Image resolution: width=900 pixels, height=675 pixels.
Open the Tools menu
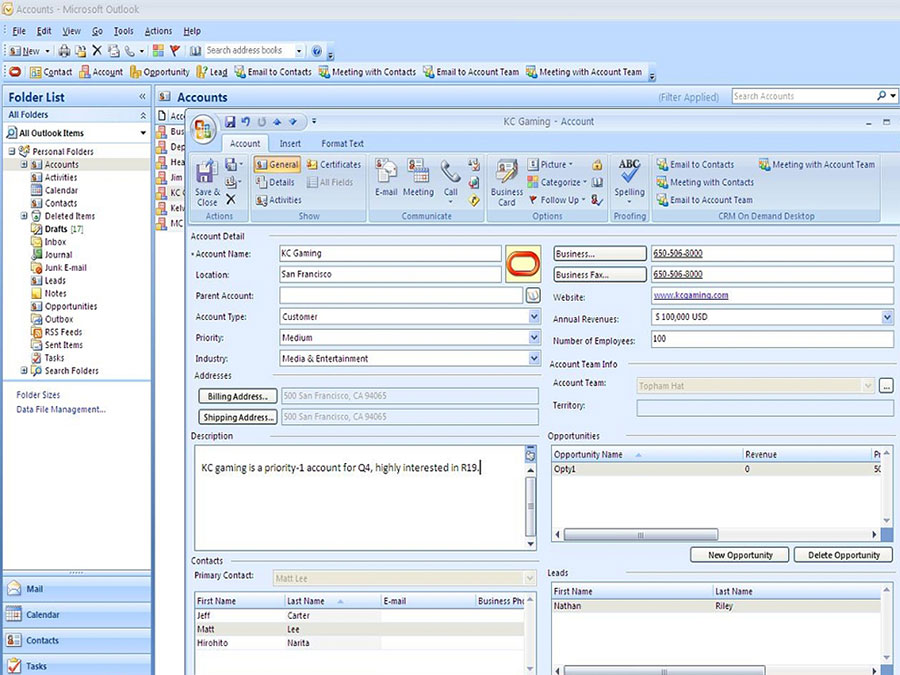tap(123, 31)
